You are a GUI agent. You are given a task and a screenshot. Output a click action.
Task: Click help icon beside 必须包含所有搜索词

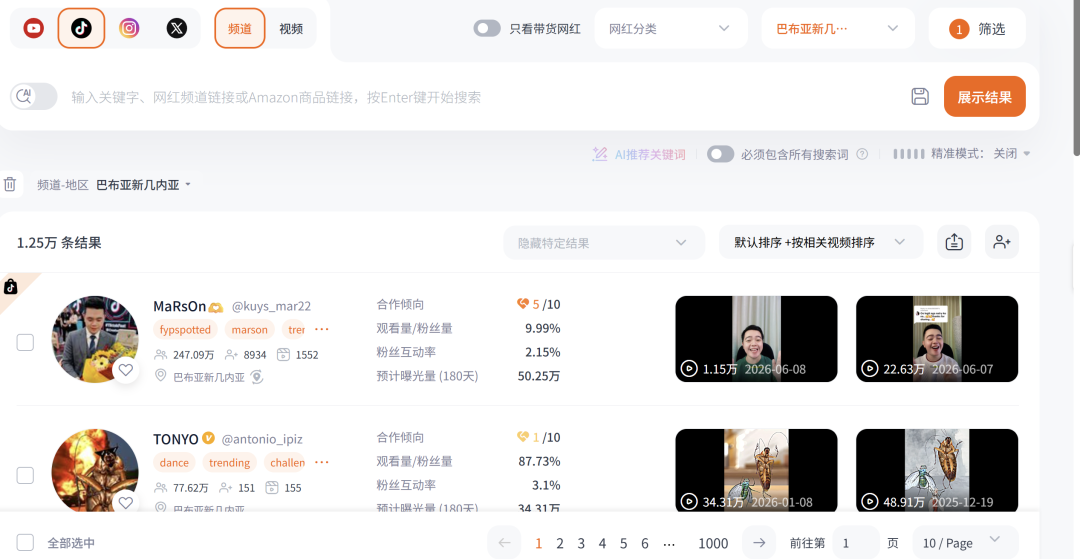point(862,154)
